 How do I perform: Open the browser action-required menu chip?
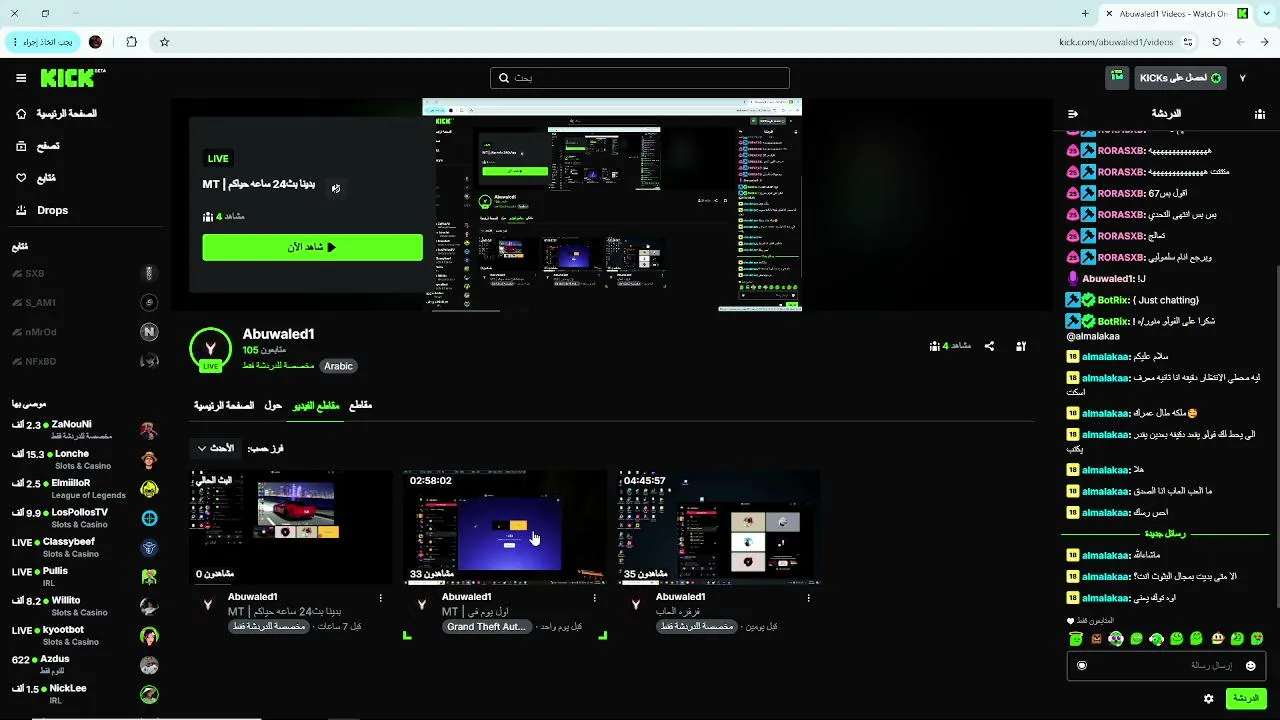pyautogui.click(x=42, y=42)
